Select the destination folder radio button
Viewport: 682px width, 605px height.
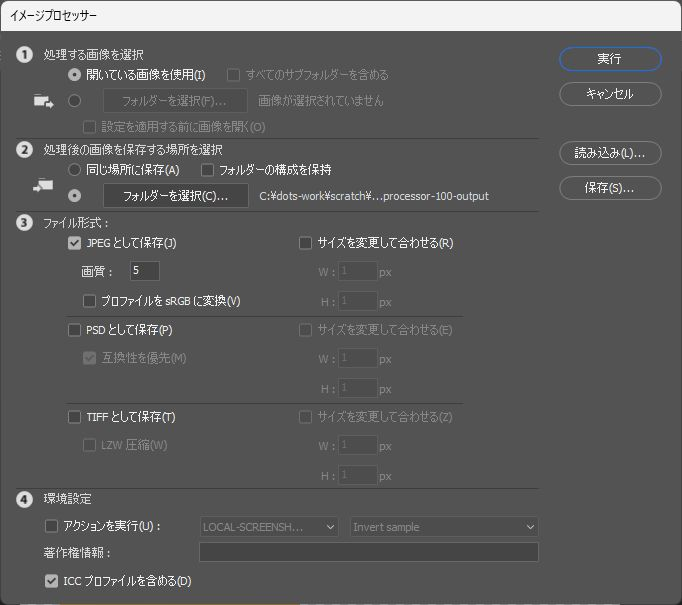coord(74,196)
